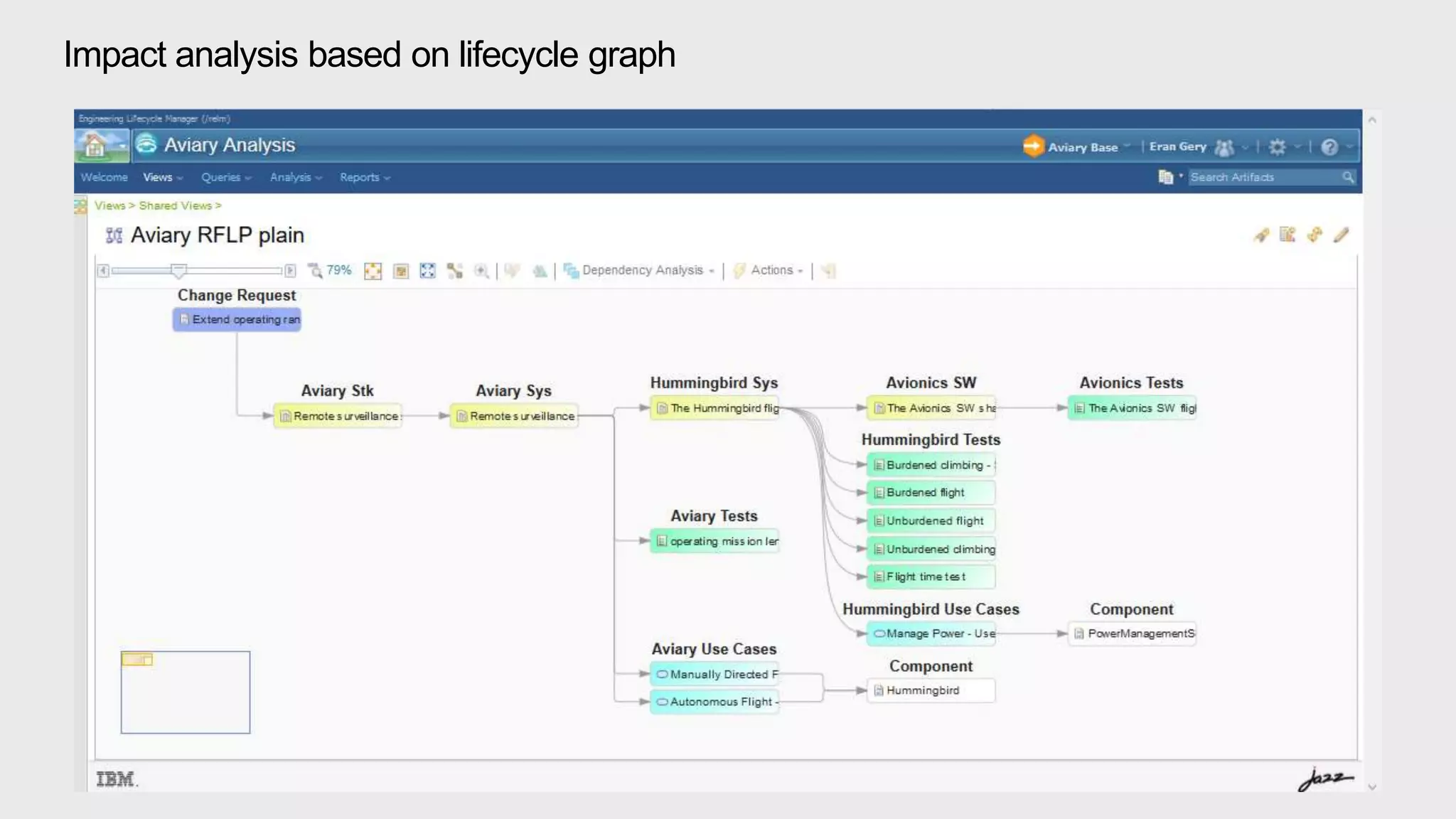Image resolution: width=1456 pixels, height=819 pixels.
Task: Select the Burdened climbing test node
Action: 931,465
